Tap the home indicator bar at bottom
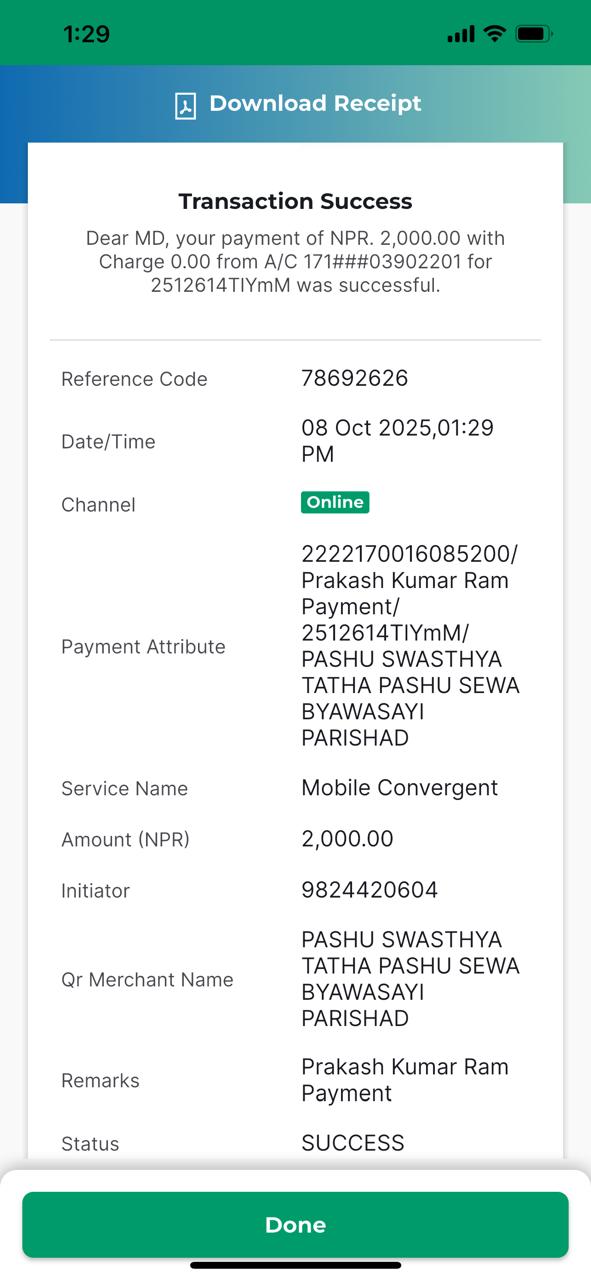The image size is (591, 1280). click(x=295, y=1265)
